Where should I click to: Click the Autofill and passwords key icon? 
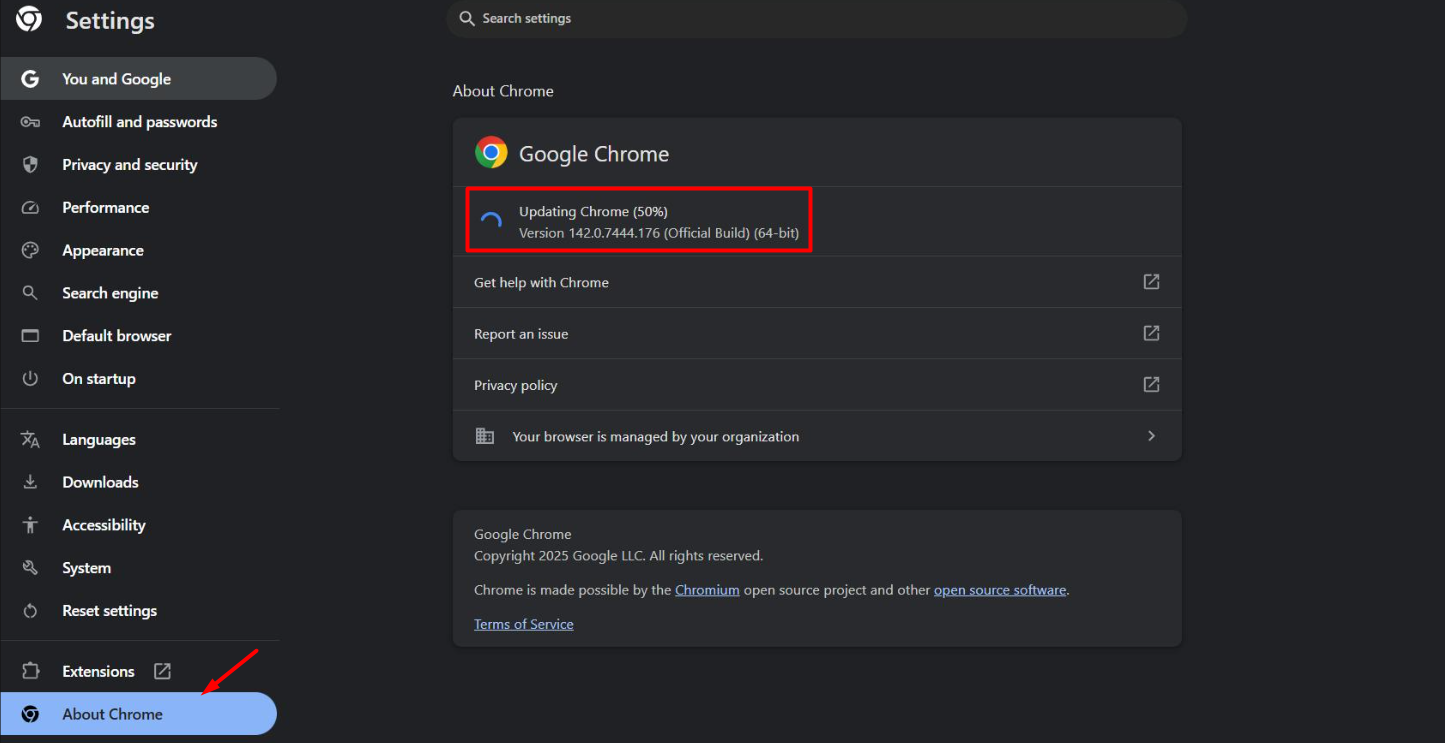tap(30, 122)
